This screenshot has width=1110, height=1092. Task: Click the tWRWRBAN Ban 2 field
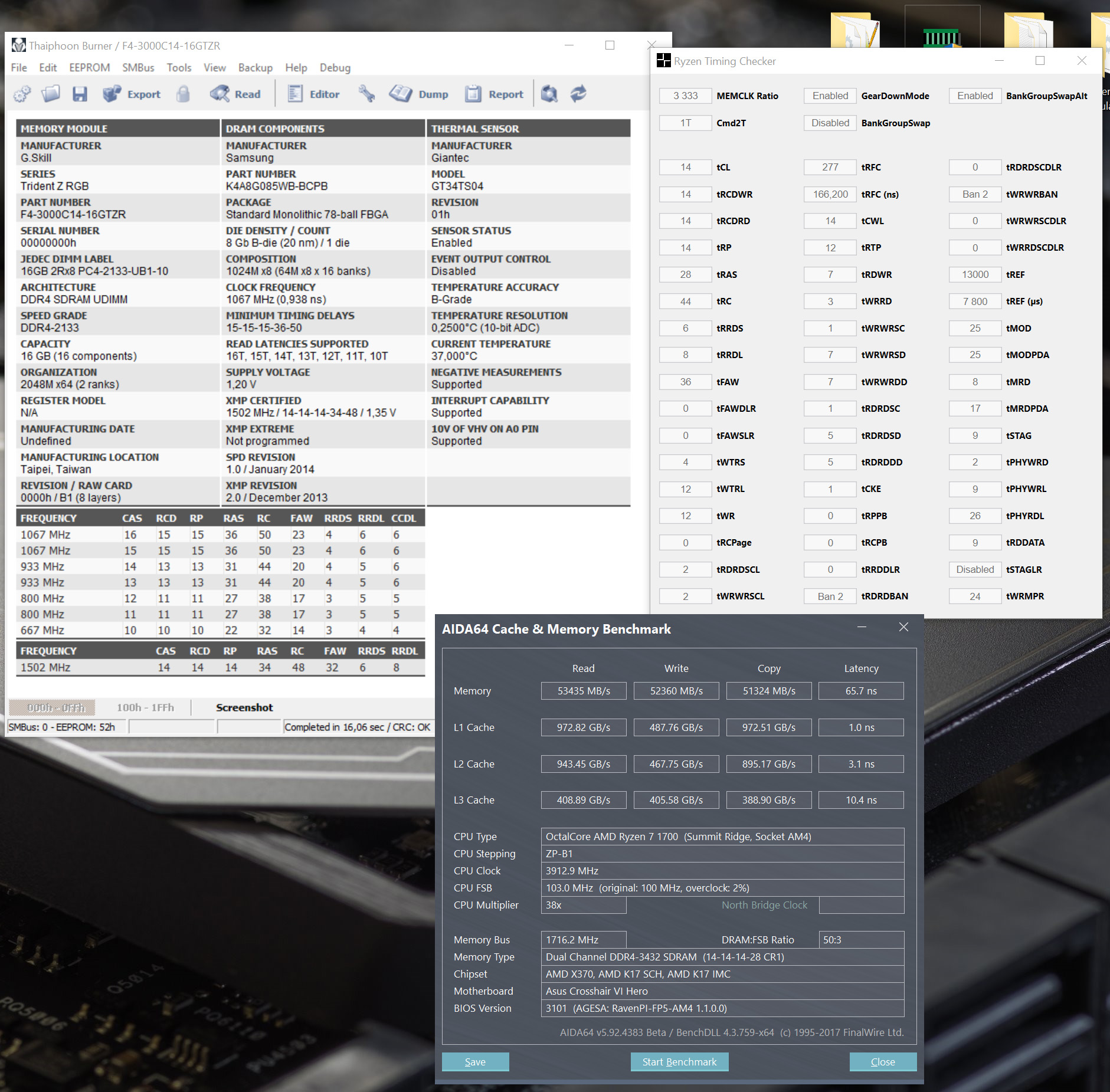tap(975, 194)
